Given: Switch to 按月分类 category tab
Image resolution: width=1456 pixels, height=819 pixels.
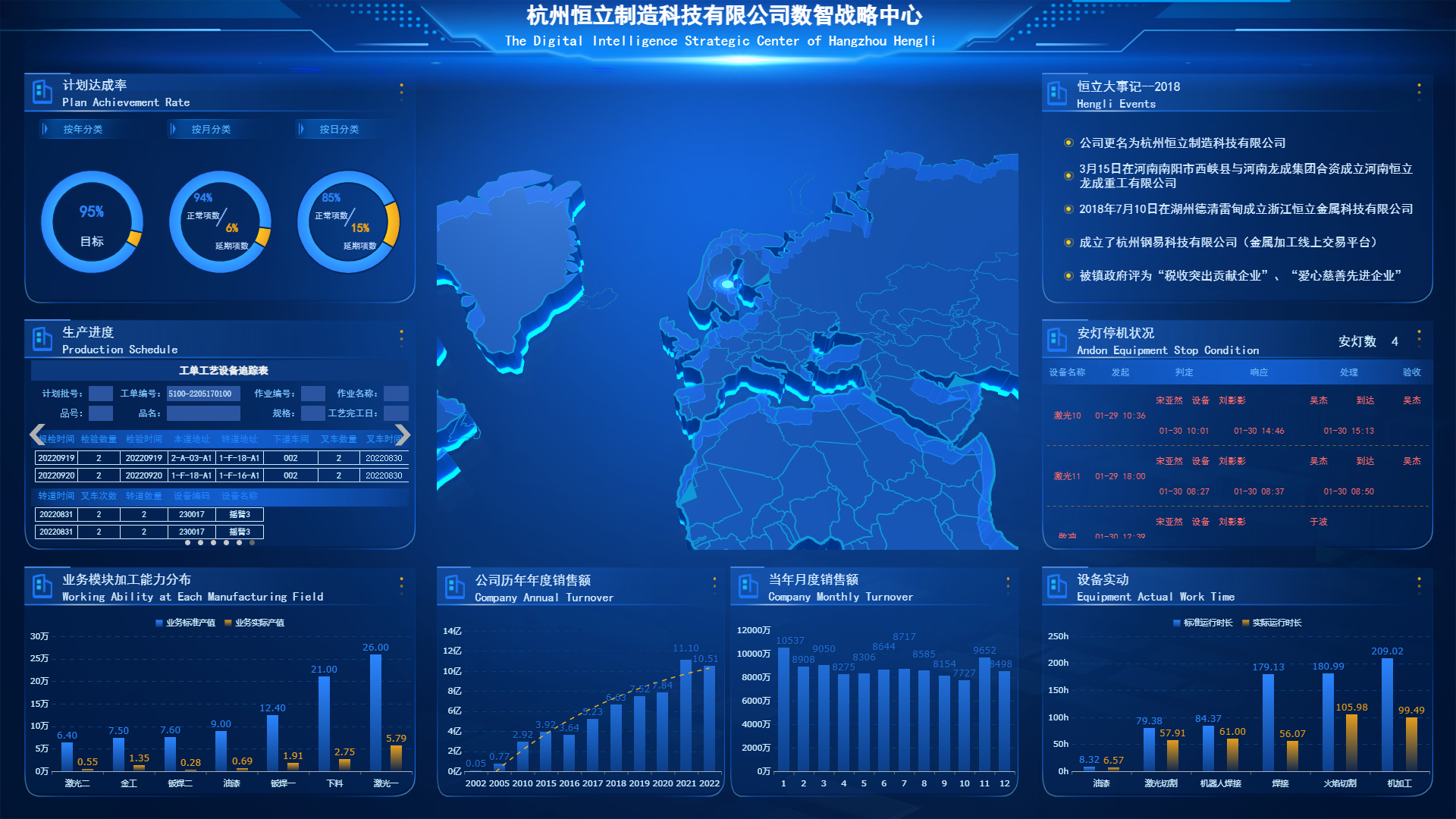Looking at the screenshot, I should 211,130.
